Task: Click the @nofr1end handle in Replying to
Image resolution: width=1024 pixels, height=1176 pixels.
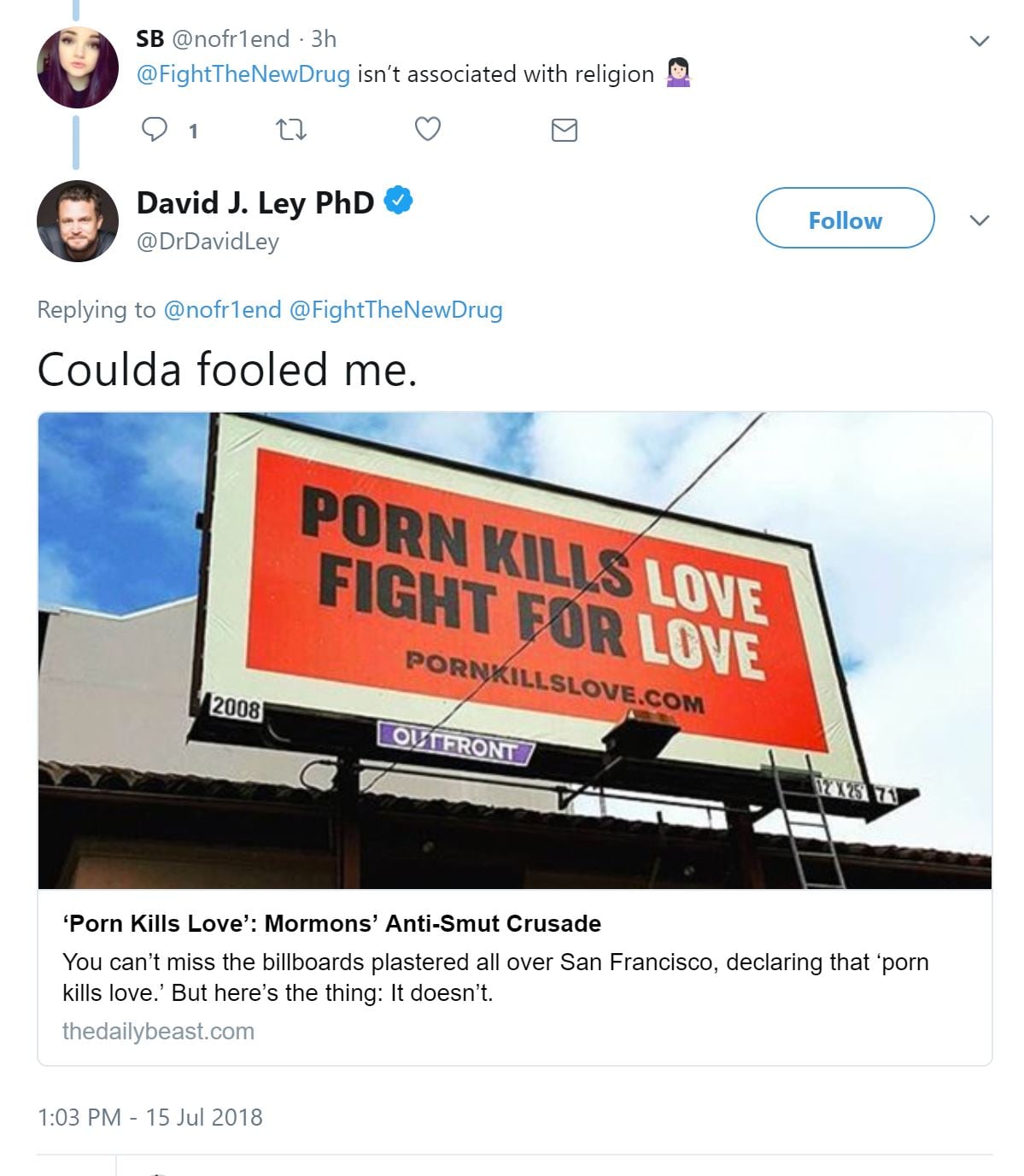Action: point(222,309)
